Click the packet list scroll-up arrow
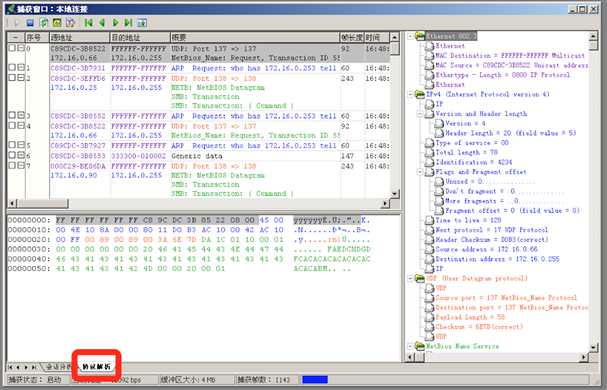This screenshot has width=607, height=390. pos(394,37)
